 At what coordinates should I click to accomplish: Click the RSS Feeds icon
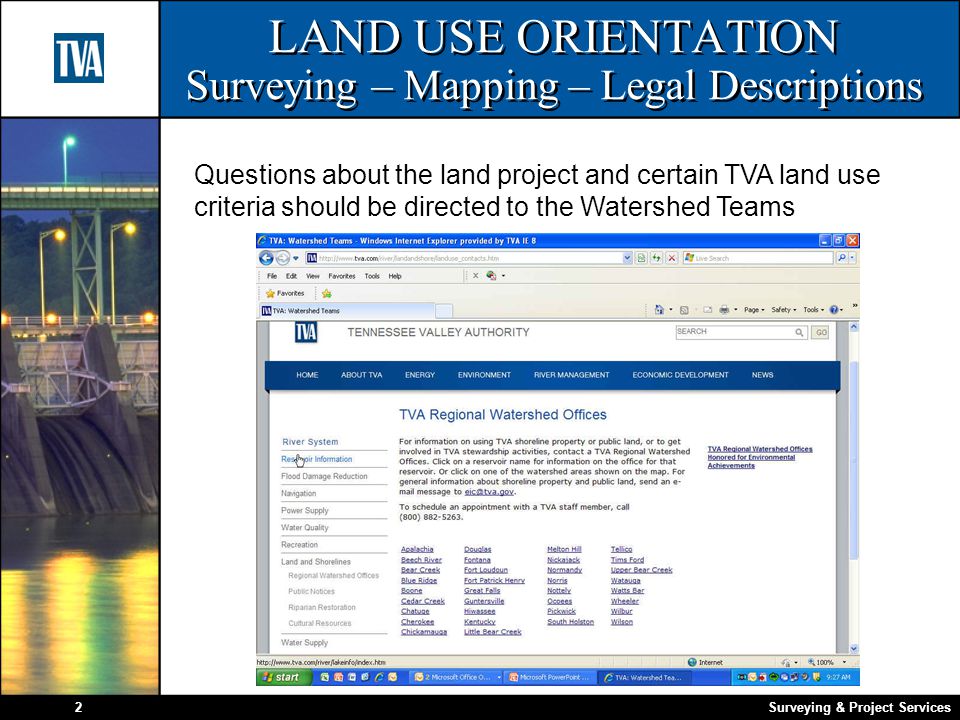point(684,310)
